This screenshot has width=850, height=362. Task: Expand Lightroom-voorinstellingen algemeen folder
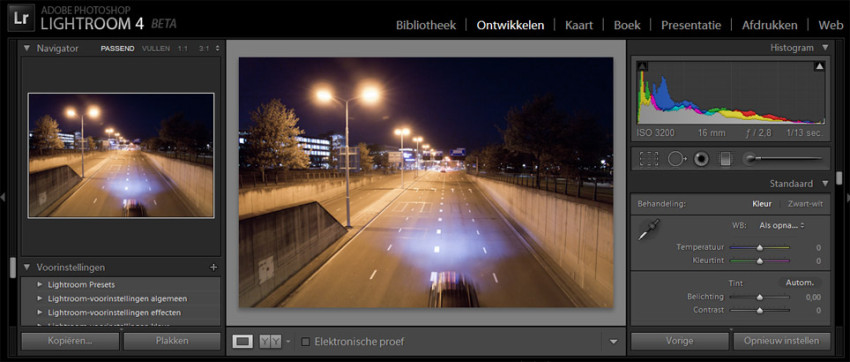click(x=40, y=299)
